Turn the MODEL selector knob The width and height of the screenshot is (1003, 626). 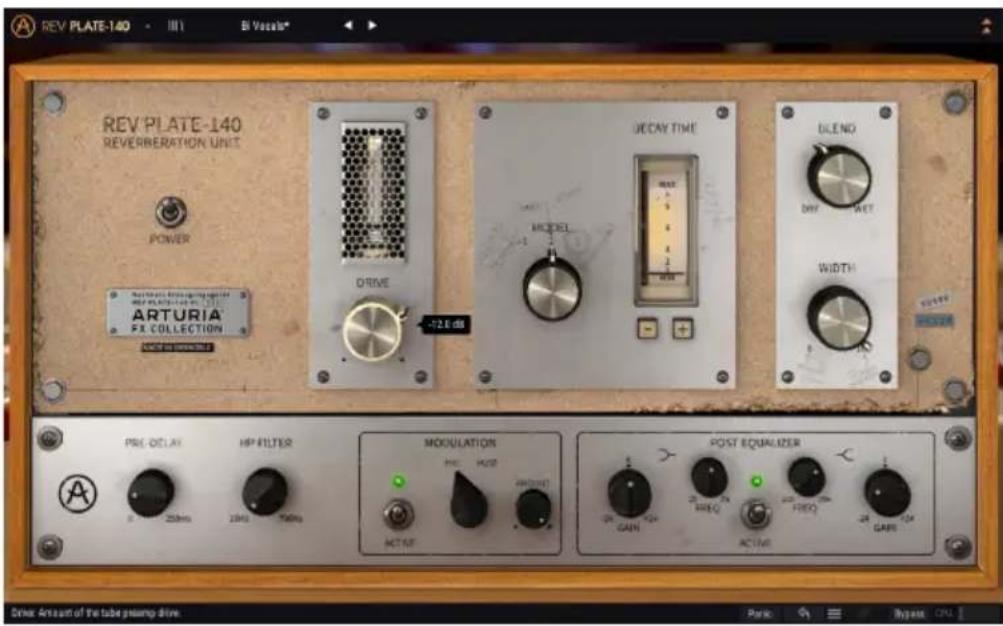(x=552, y=288)
